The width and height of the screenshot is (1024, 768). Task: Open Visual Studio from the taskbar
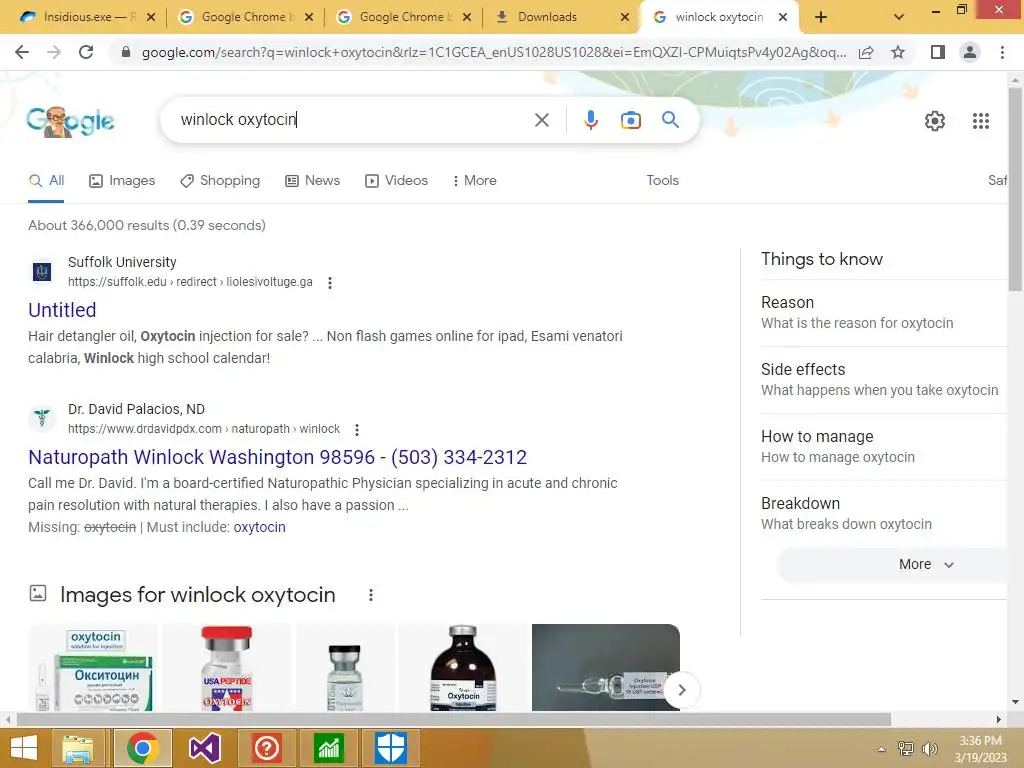pos(204,748)
